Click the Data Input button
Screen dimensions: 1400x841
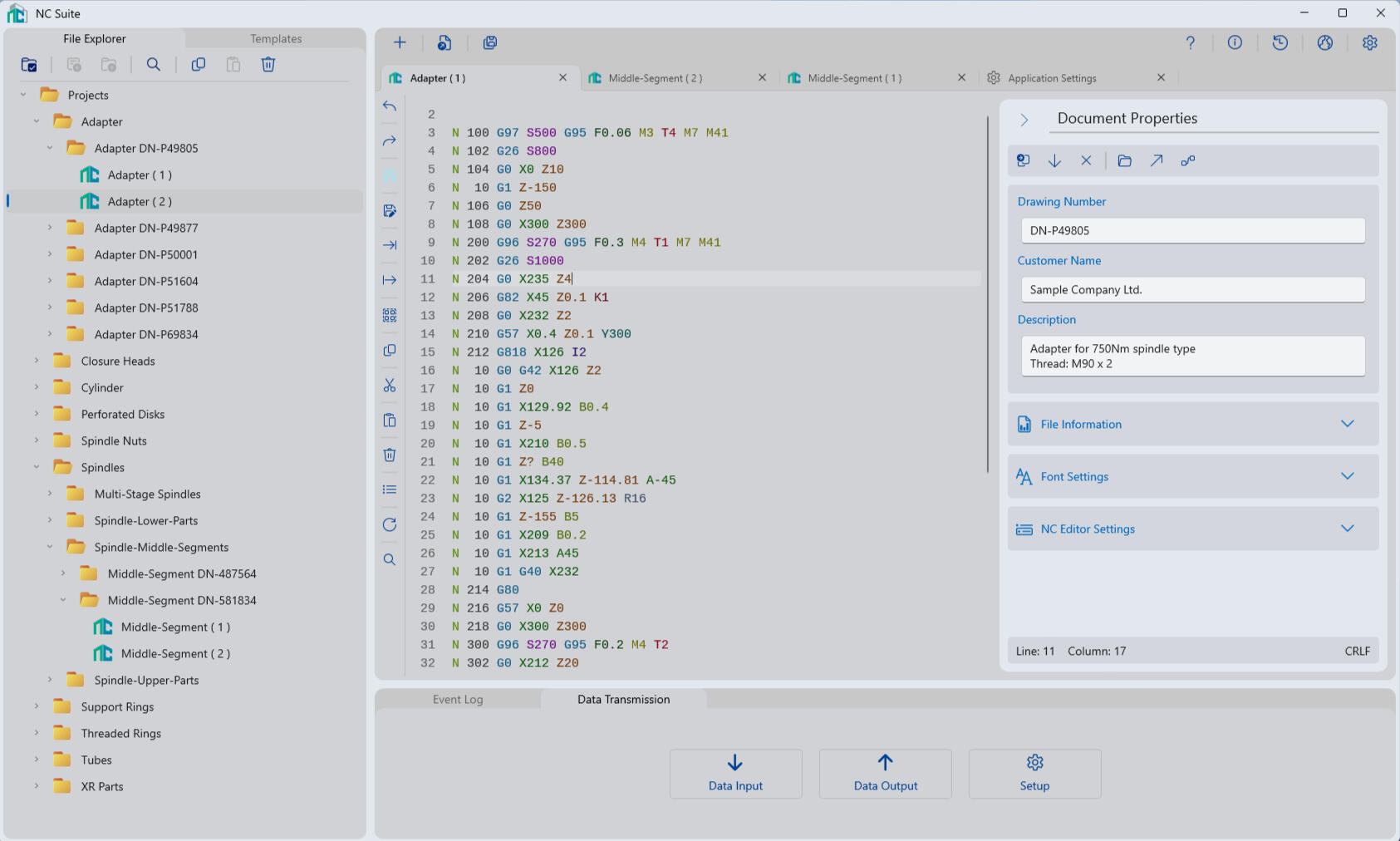[x=735, y=774]
